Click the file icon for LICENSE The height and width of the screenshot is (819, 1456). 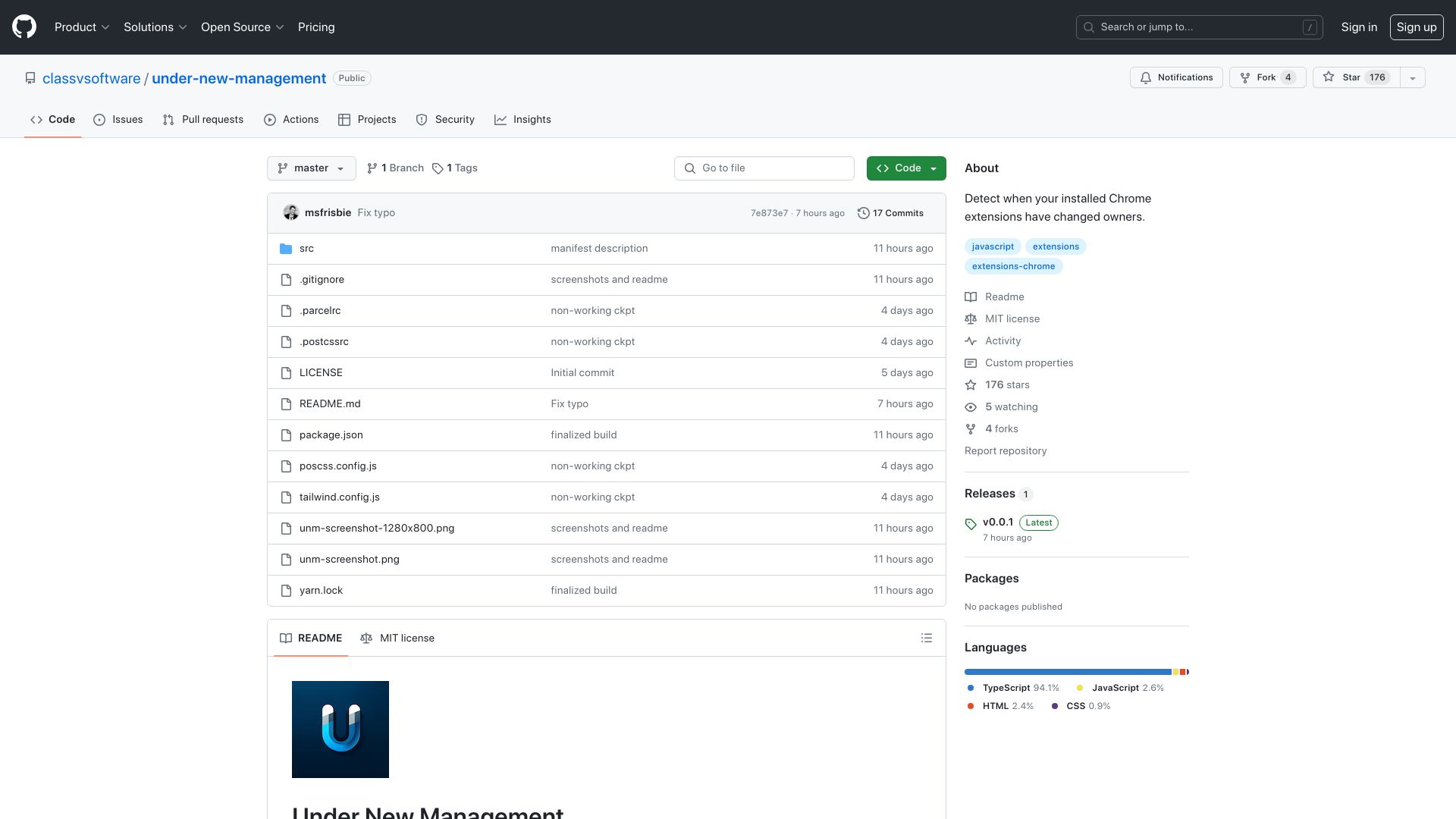click(x=286, y=373)
